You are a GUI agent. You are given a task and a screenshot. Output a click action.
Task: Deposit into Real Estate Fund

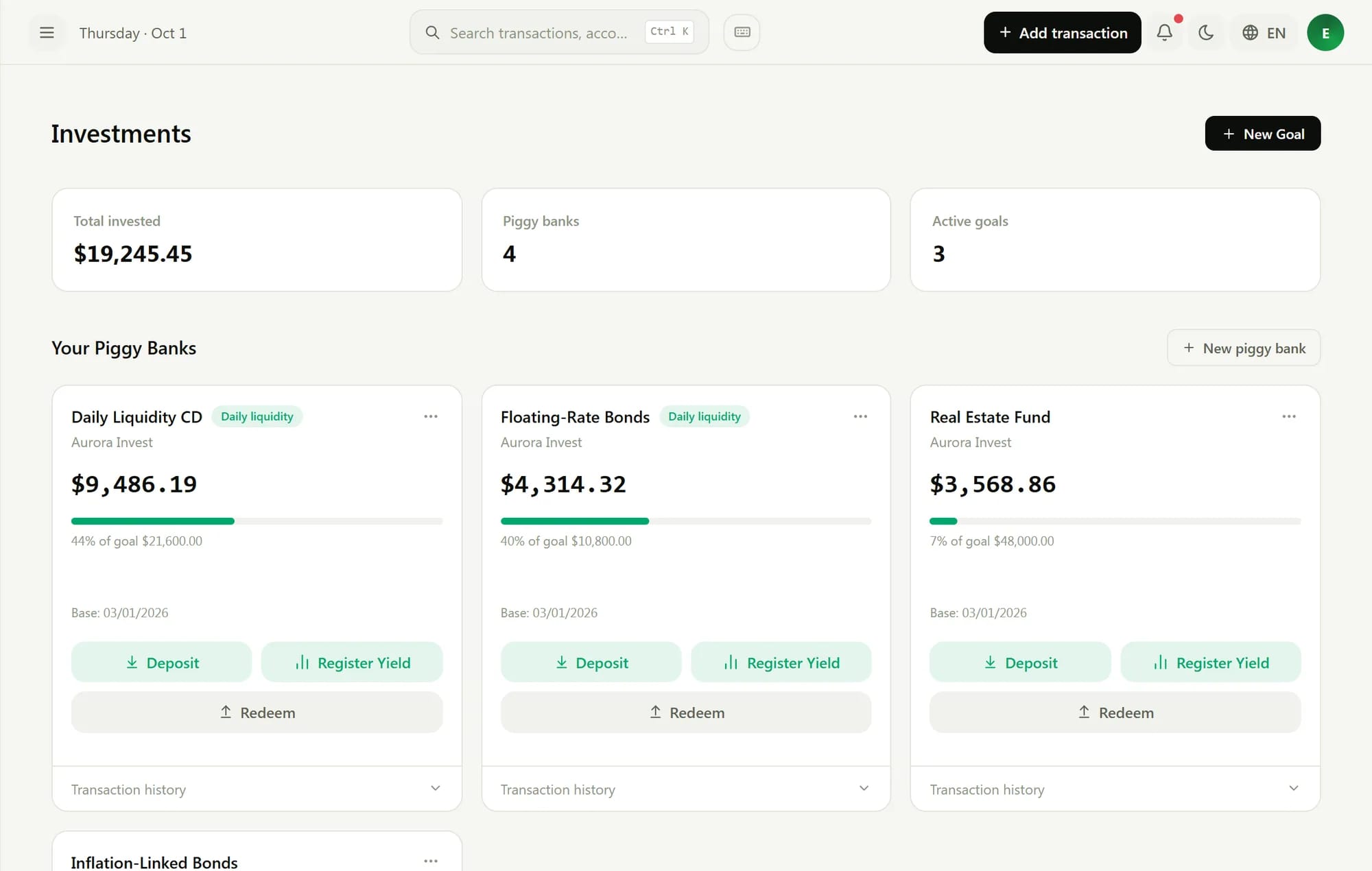[1020, 663]
